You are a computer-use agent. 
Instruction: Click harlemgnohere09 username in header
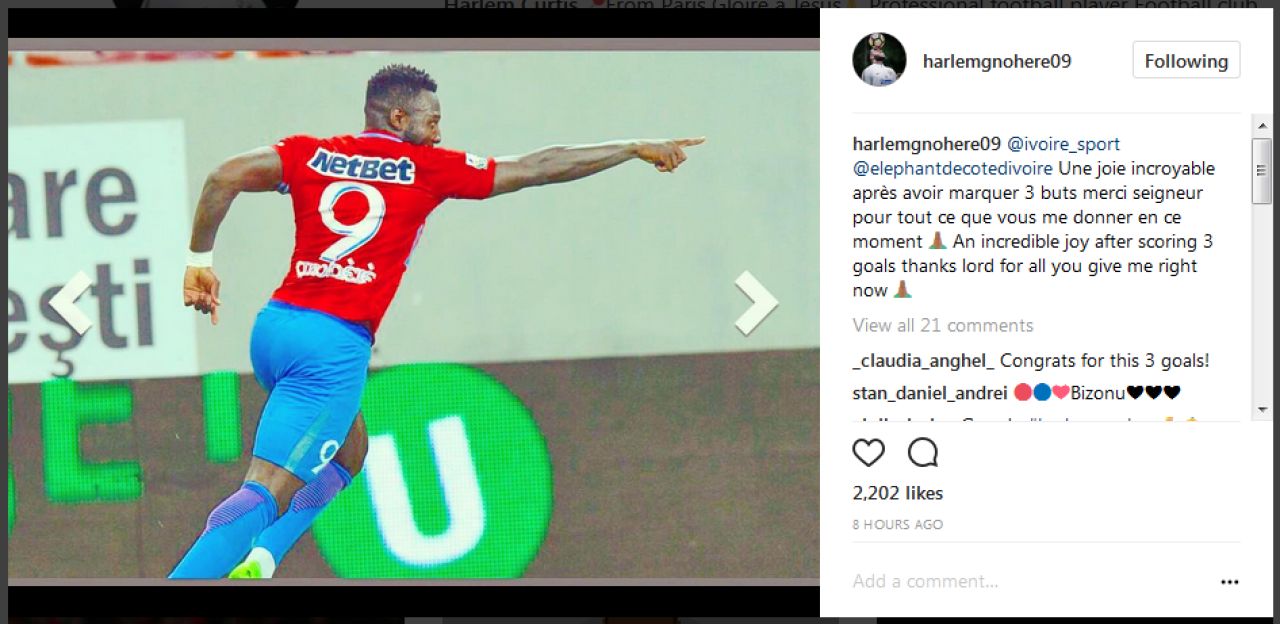click(997, 61)
